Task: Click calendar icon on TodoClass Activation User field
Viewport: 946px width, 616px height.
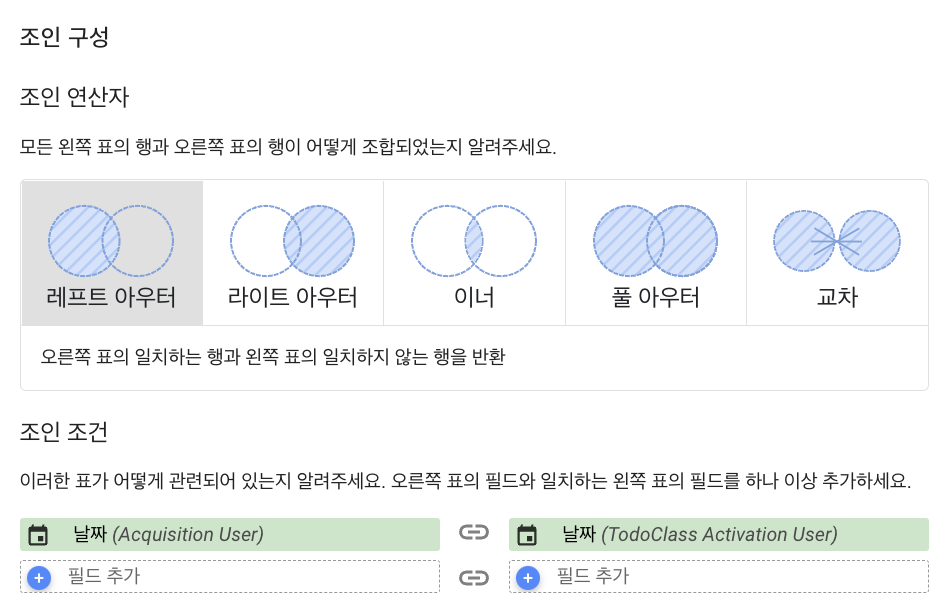Action: tap(527, 535)
